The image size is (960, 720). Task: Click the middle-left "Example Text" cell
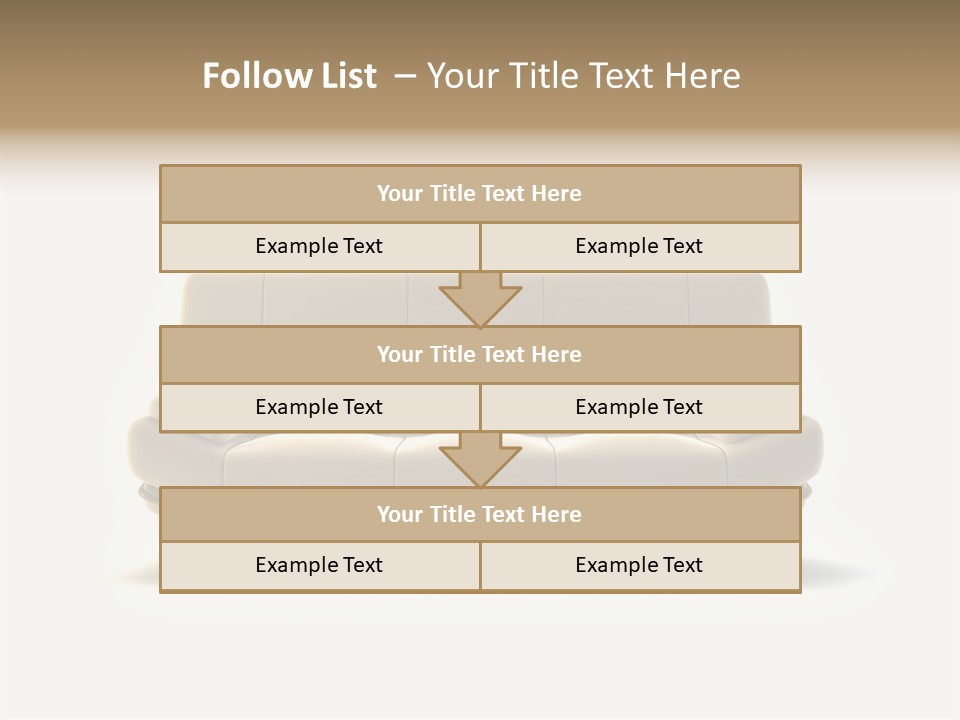pyautogui.click(x=319, y=407)
